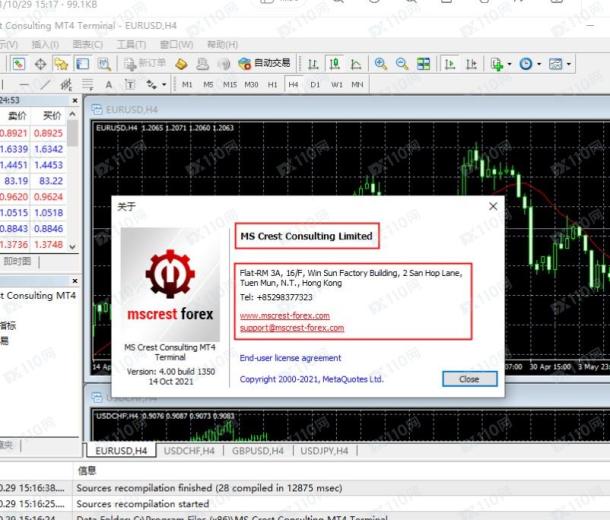Open the 插入(I) menu
The height and width of the screenshot is (520, 610).
click(45, 44)
